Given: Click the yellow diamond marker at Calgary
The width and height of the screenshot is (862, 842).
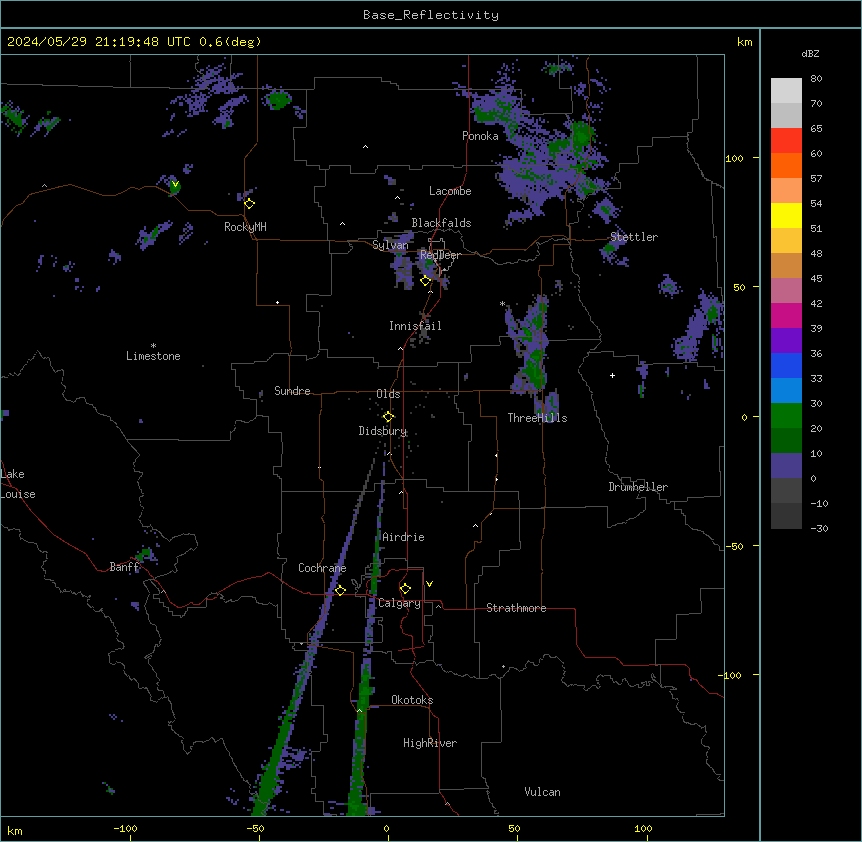Looking at the screenshot, I should 405,589.
